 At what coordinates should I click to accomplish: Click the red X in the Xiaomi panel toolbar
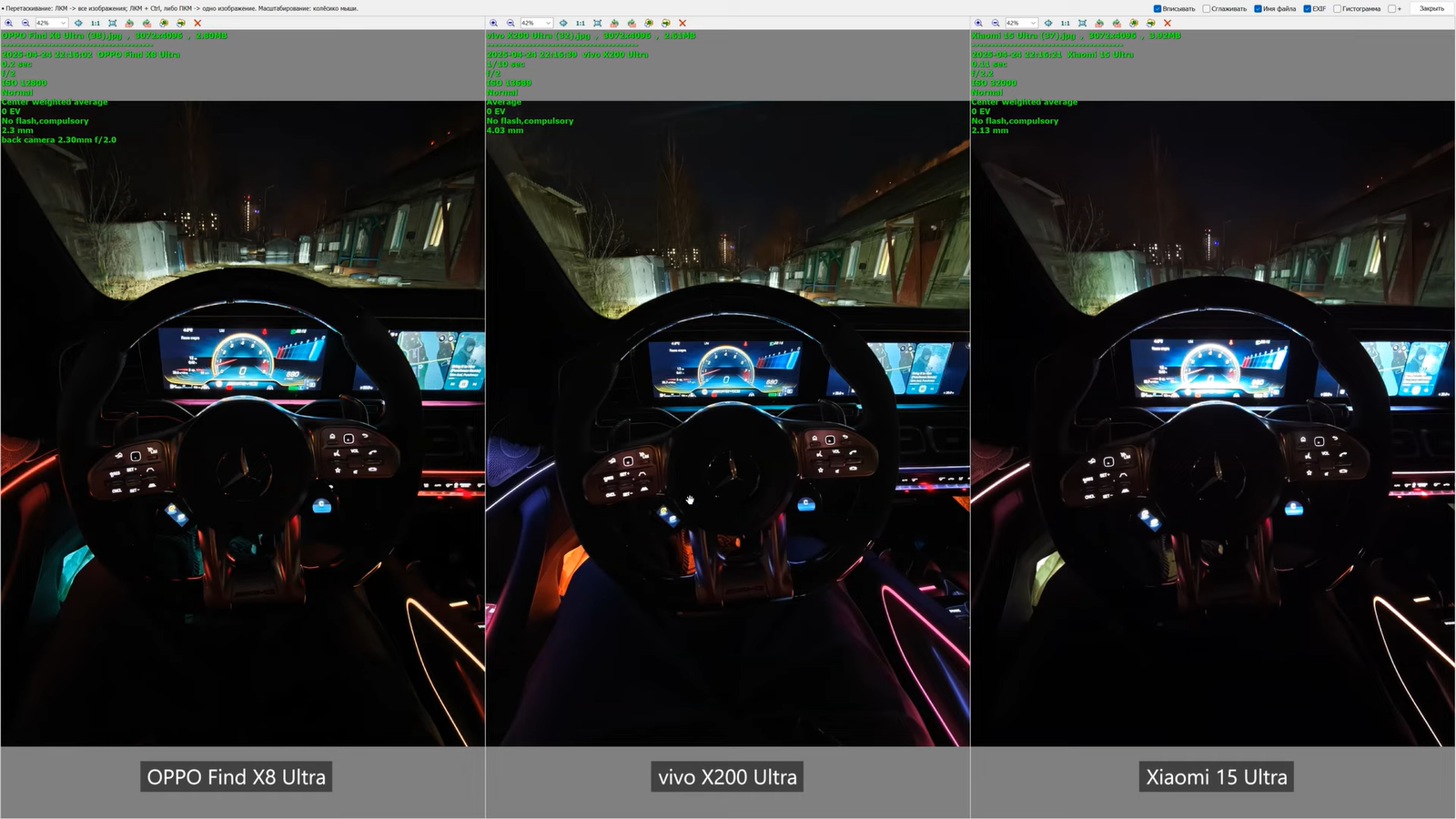point(1168,23)
